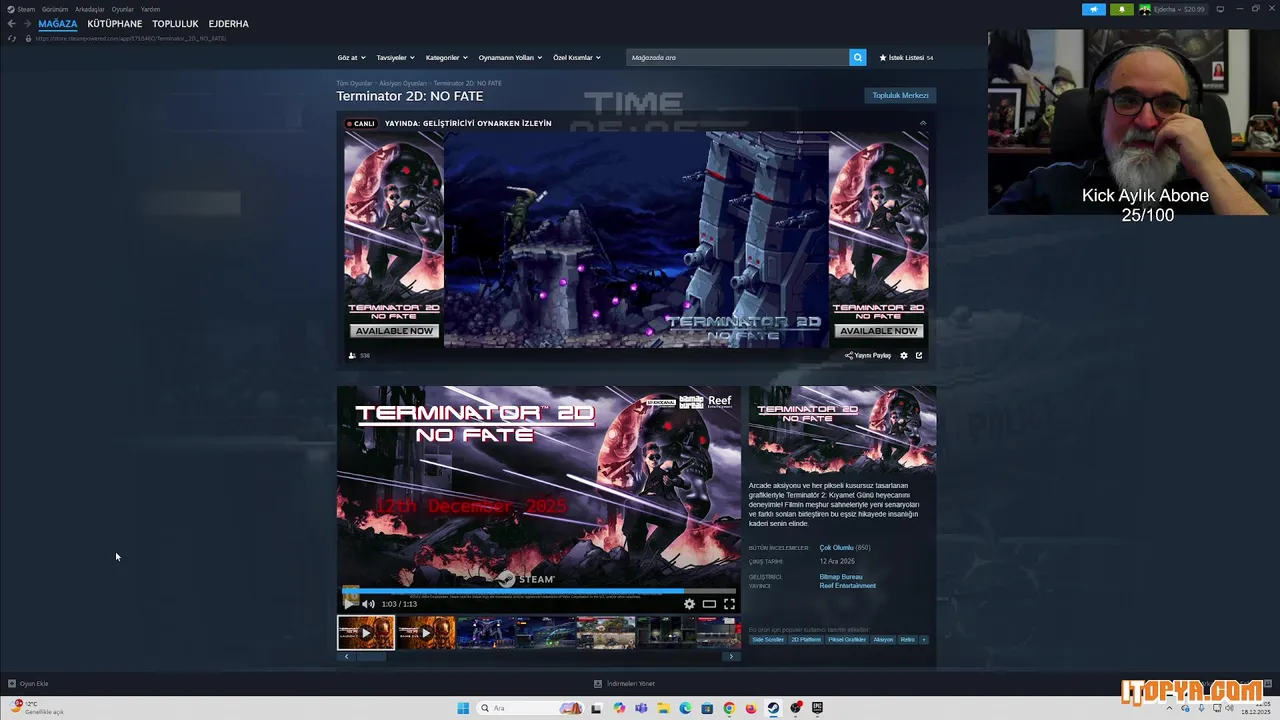This screenshot has width=1280, height=720.
Task: Seek trailer using progress bar
Action: pyautogui.click(x=539, y=591)
